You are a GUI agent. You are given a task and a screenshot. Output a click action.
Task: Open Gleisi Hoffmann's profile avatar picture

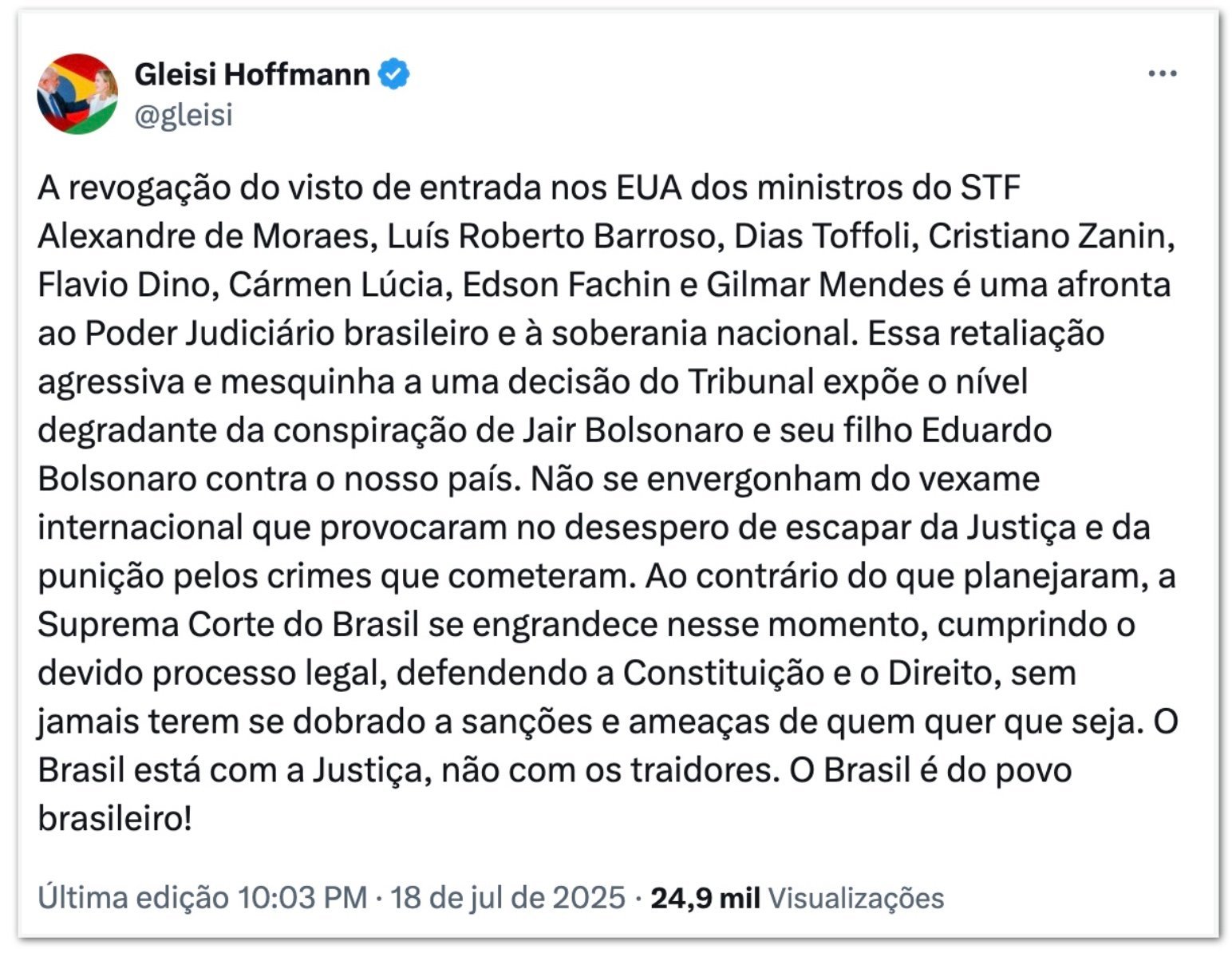click(77, 93)
